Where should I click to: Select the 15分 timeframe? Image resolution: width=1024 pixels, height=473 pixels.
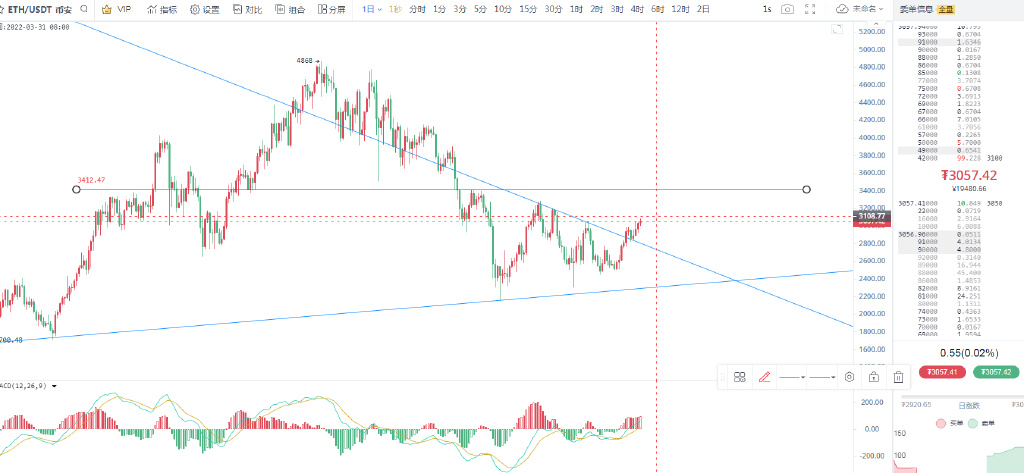coord(526,9)
